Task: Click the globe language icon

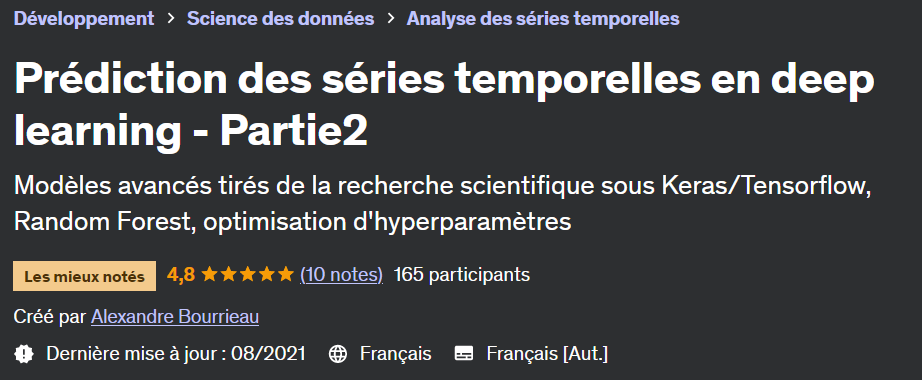Action: point(338,354)
